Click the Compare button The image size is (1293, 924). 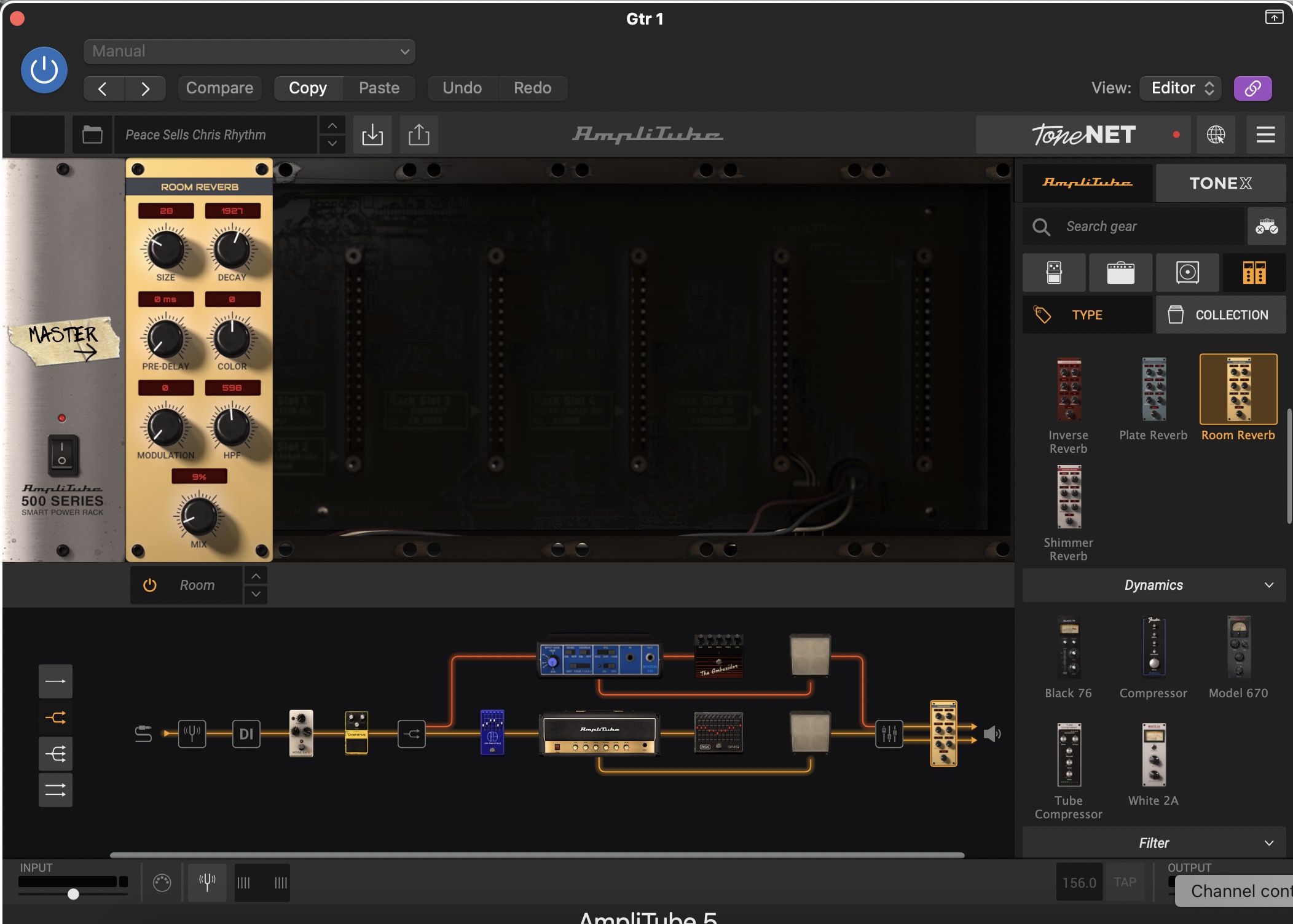pos(219,88)
